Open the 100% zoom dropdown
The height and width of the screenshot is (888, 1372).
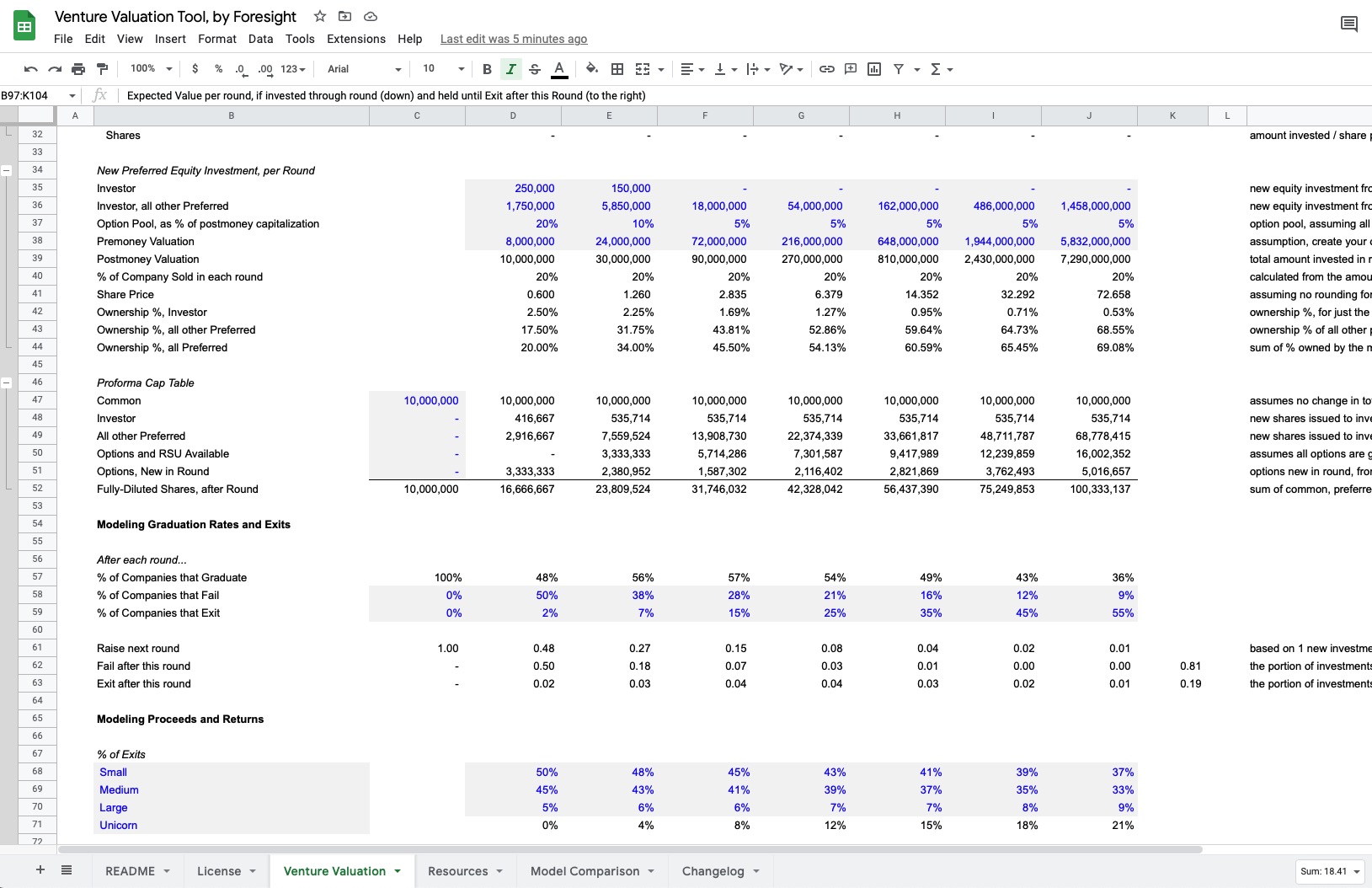click(151, 69)
